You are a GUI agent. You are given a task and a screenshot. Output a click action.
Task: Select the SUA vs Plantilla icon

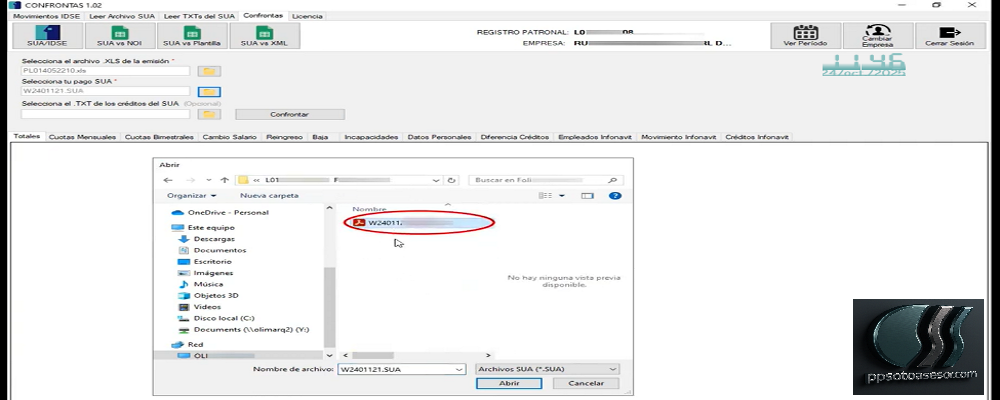pos(192,37)
